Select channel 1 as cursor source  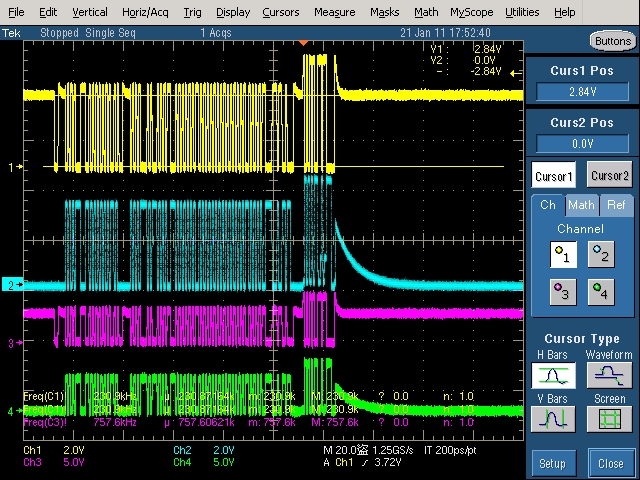(563, 254)
